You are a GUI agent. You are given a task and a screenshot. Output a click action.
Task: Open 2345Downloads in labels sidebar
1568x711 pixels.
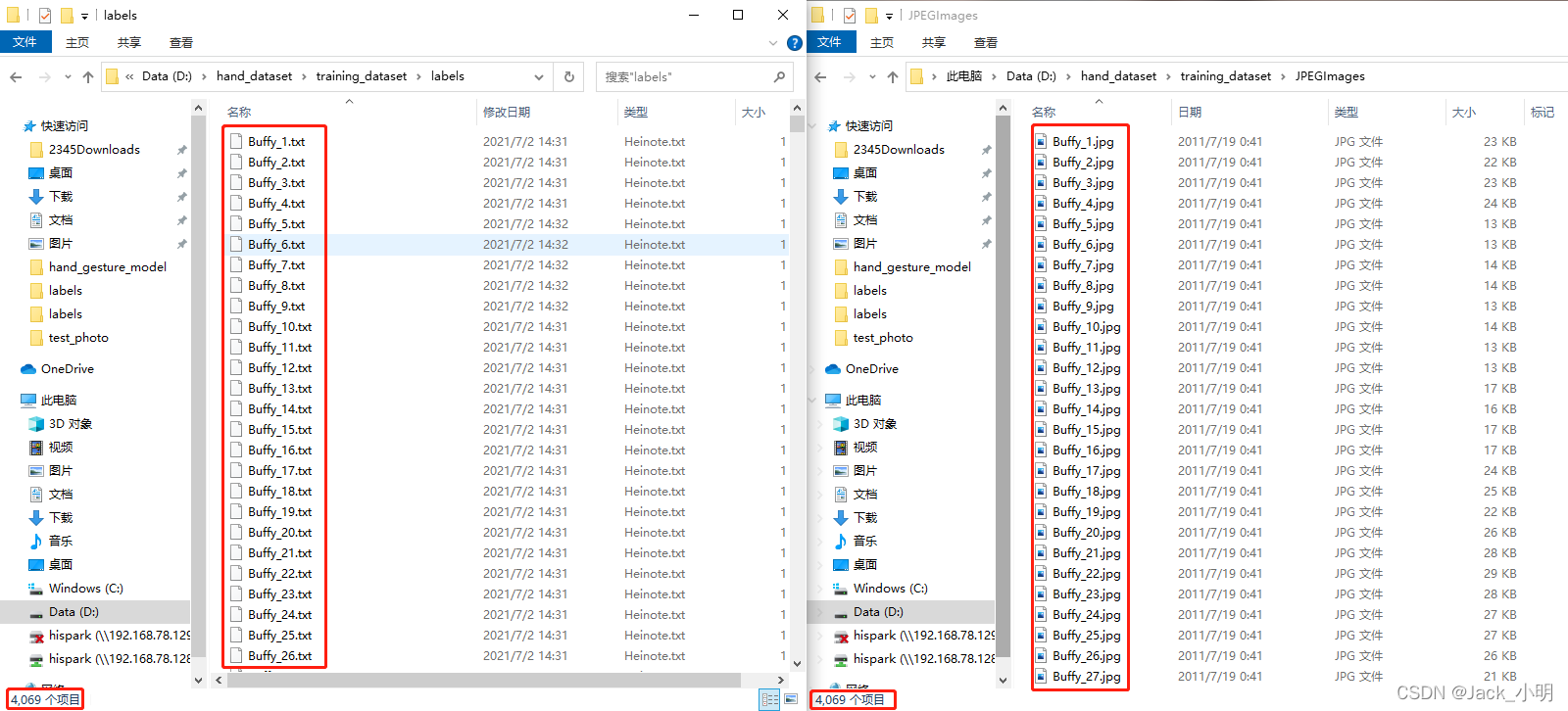click(94, 149)
